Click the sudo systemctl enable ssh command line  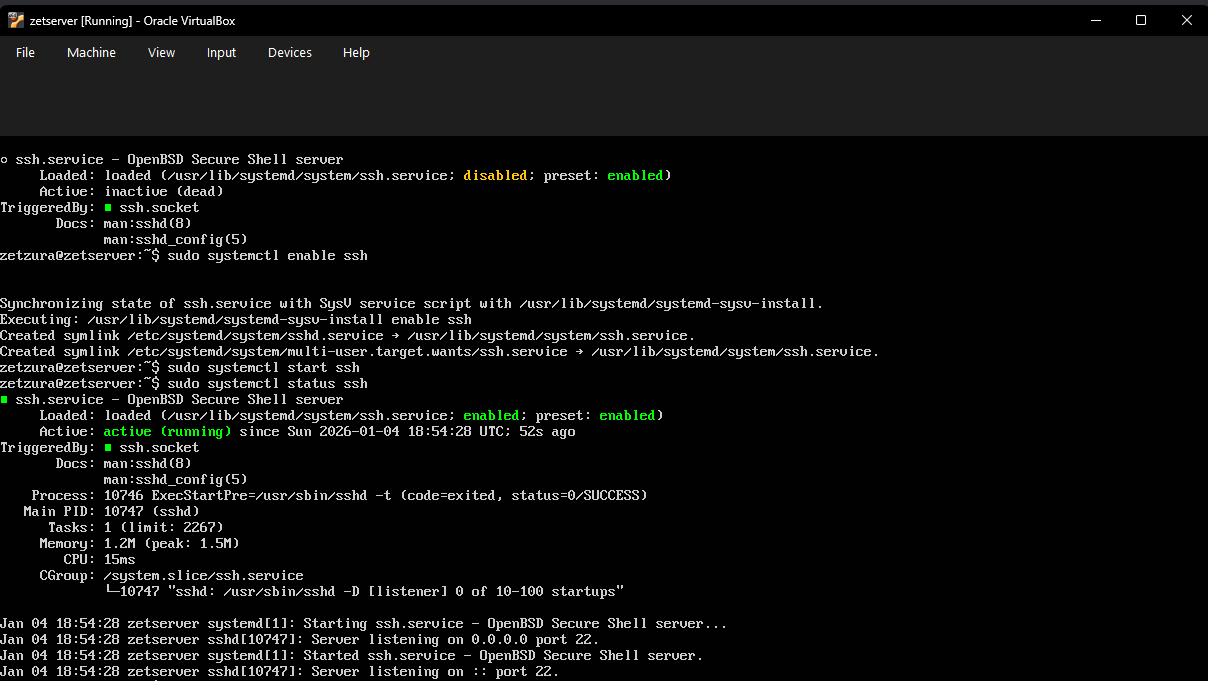286,255
